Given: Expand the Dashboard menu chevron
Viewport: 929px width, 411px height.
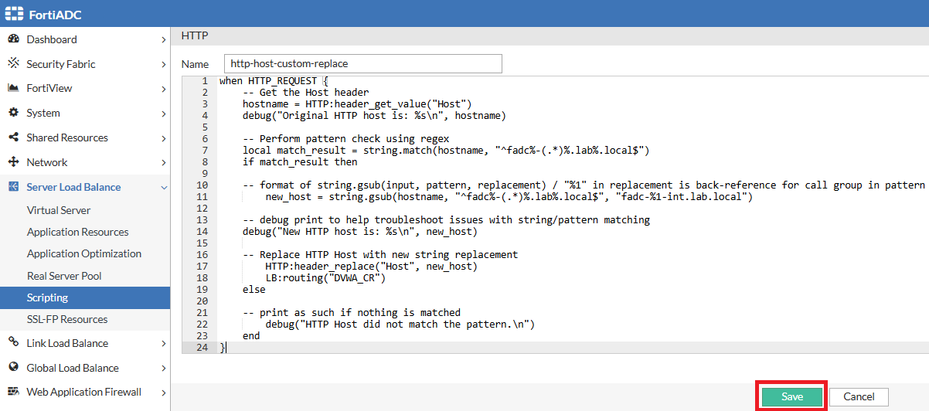Looking at the screenshot, I should (163, 40).
